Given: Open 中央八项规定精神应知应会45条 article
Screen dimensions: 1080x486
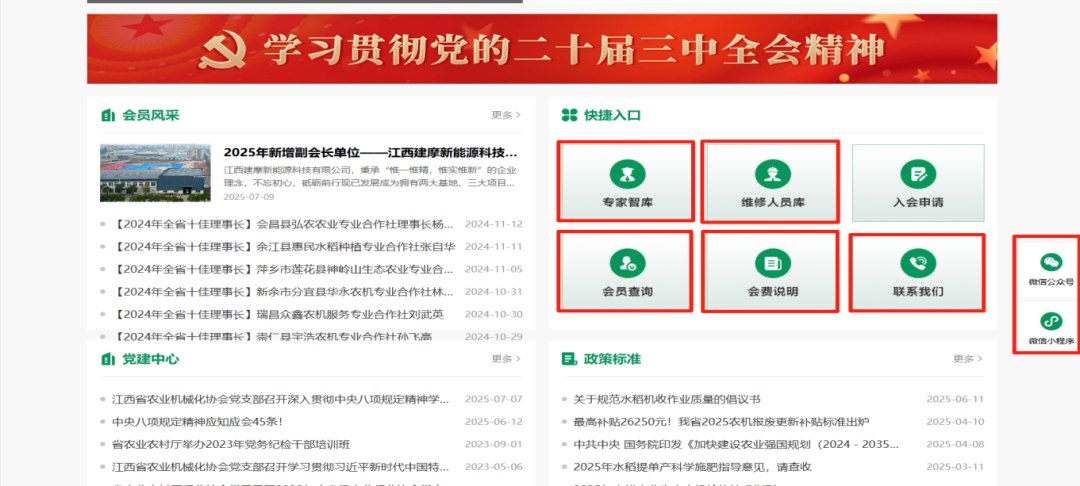Looking at the screenshot, I should tap(197, 422).
